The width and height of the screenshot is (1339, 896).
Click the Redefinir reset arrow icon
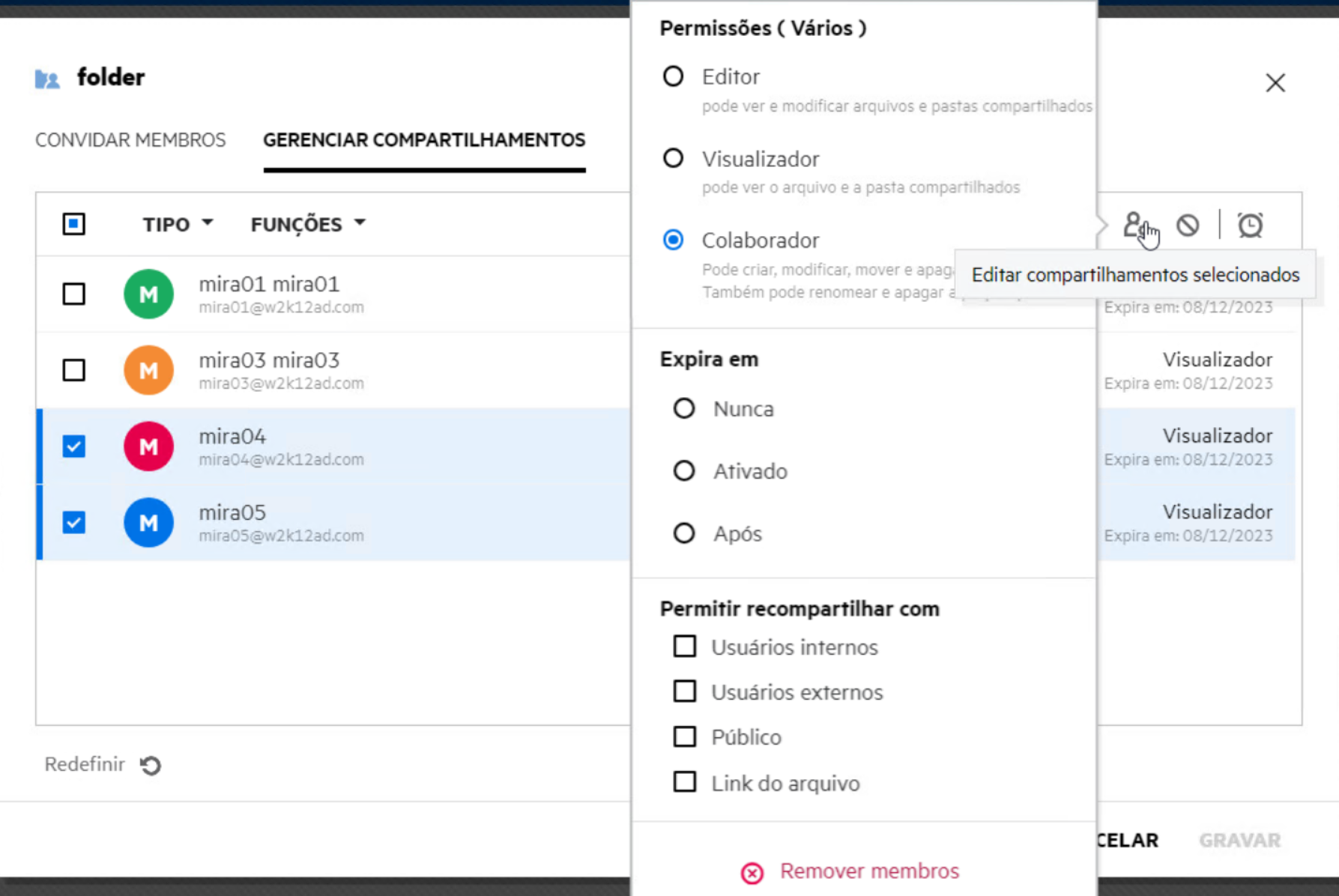pos(151,765)
